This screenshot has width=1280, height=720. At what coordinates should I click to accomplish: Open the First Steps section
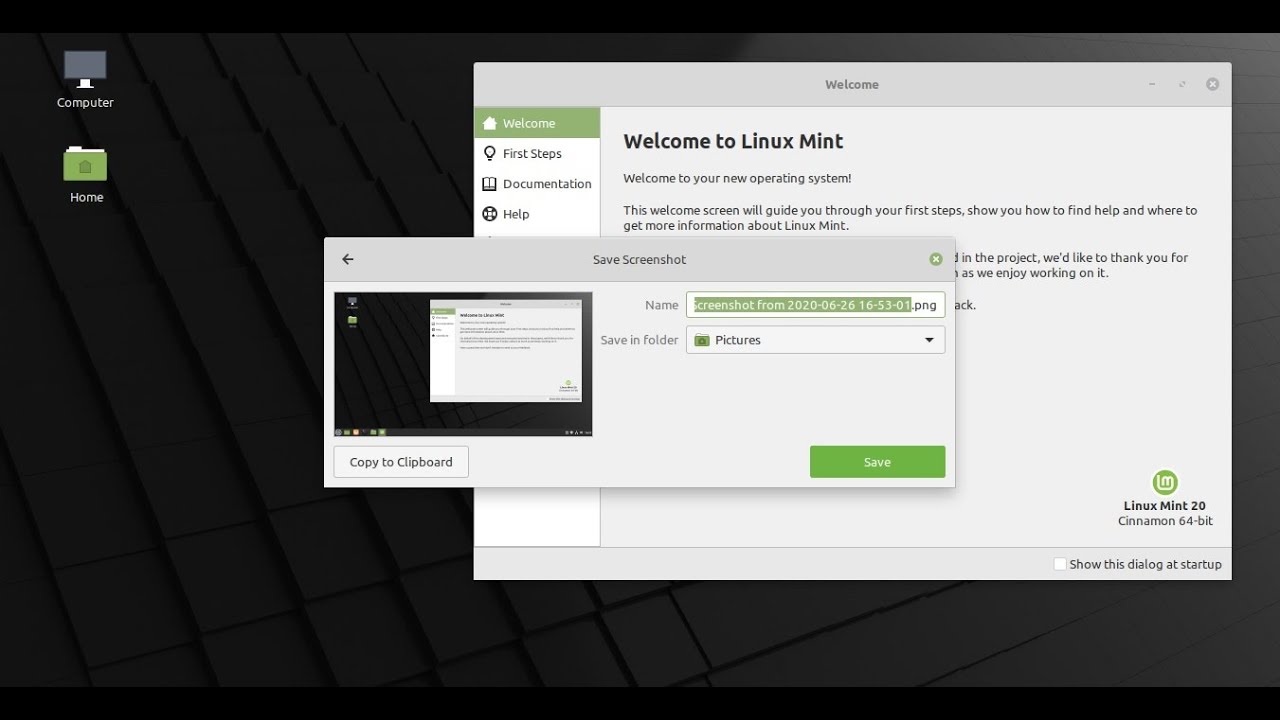[x=537, y=153]
